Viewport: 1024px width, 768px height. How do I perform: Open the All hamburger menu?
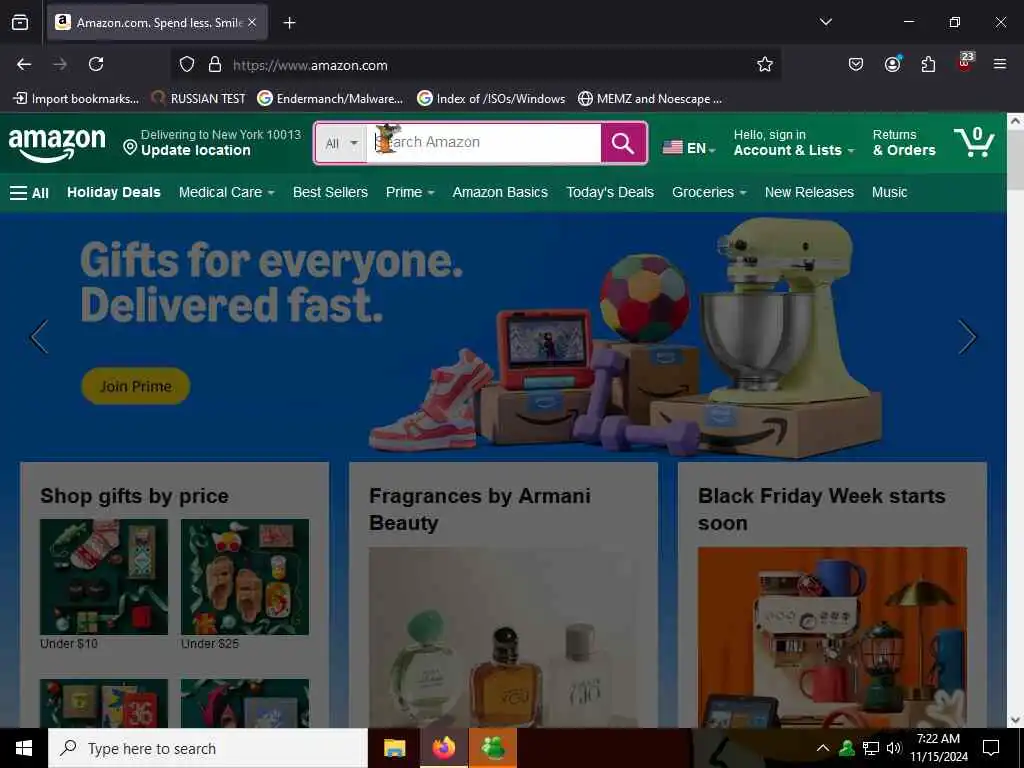29,193
